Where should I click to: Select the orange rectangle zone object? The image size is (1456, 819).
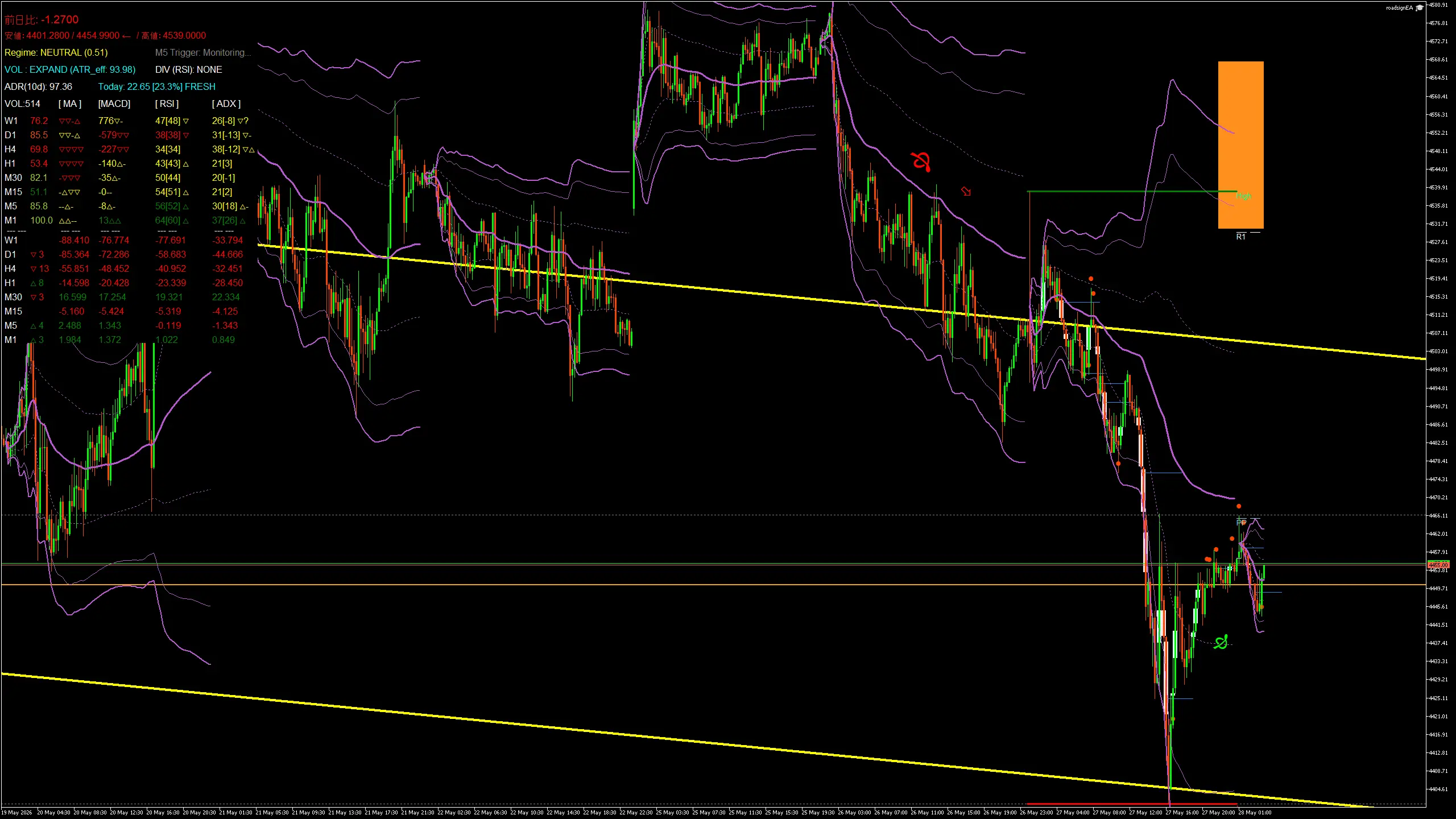pos(1240,145)
